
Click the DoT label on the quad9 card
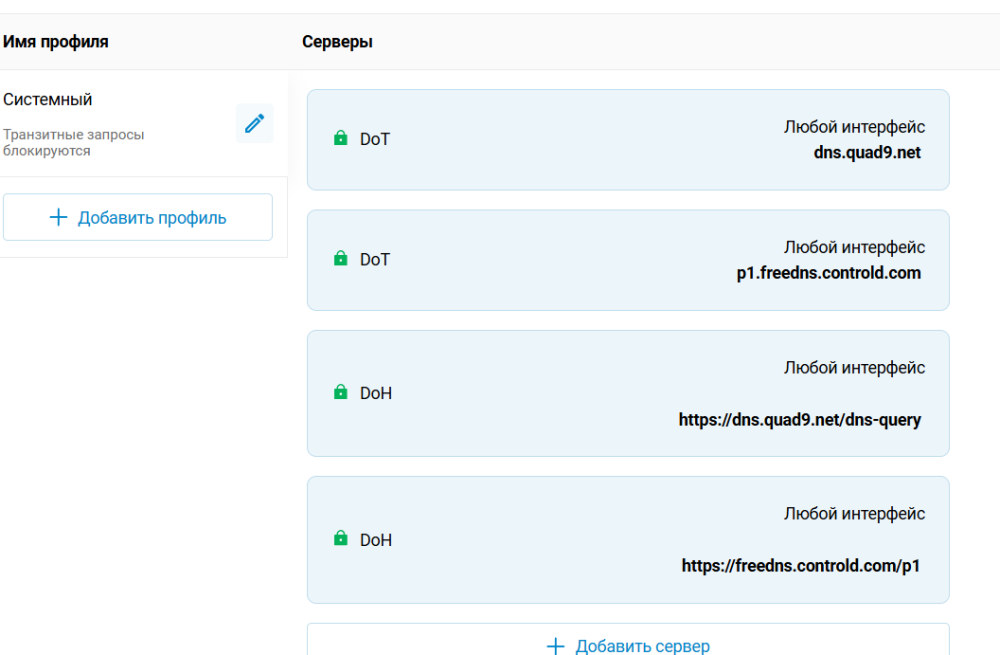click(375, 139)
